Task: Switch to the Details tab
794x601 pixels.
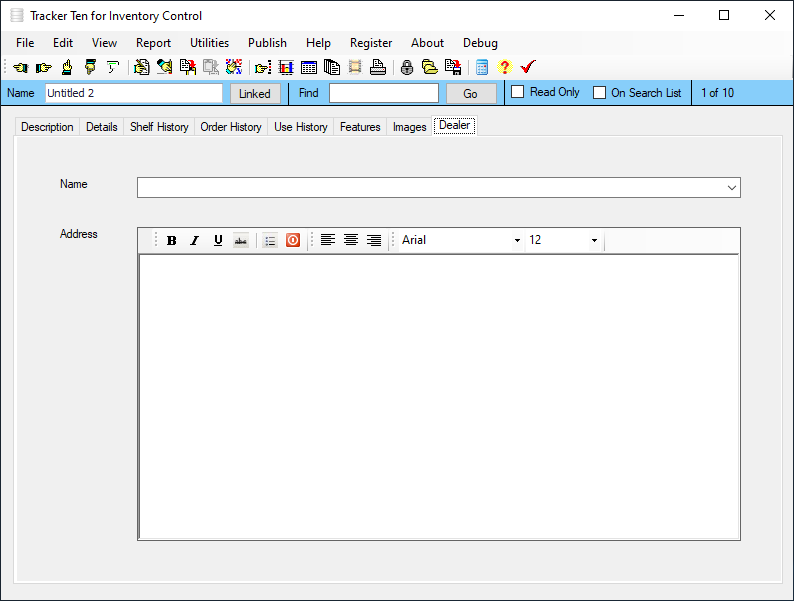Action: click(x=101, y=127)
